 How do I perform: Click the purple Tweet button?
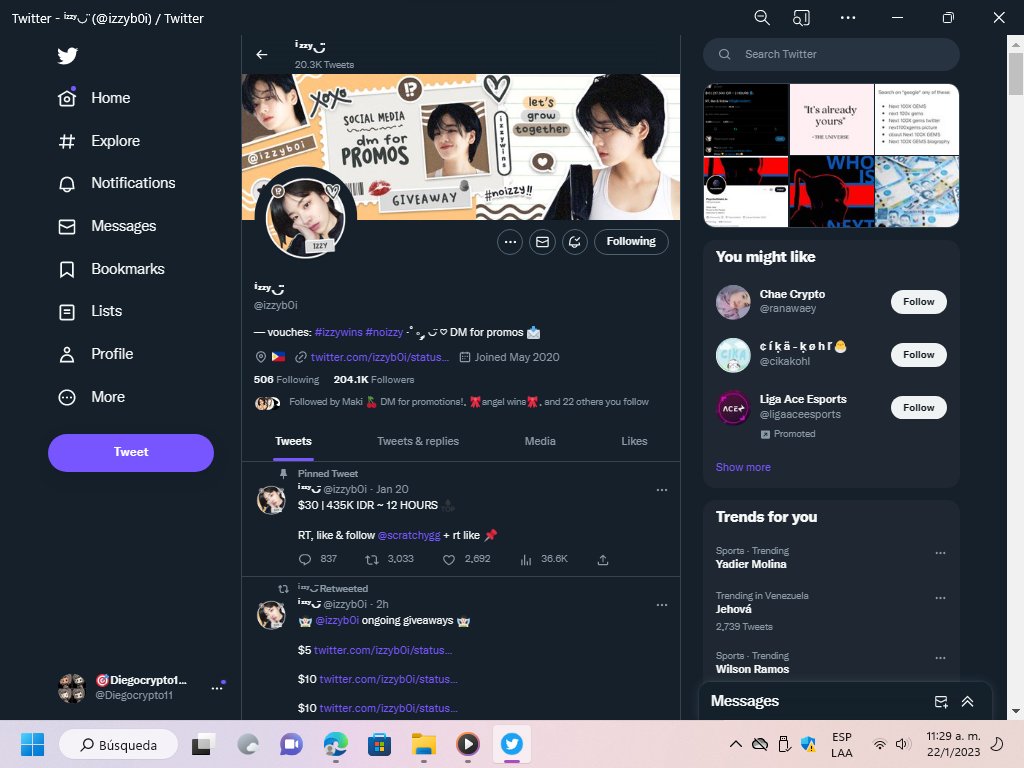tap(131, 453)
